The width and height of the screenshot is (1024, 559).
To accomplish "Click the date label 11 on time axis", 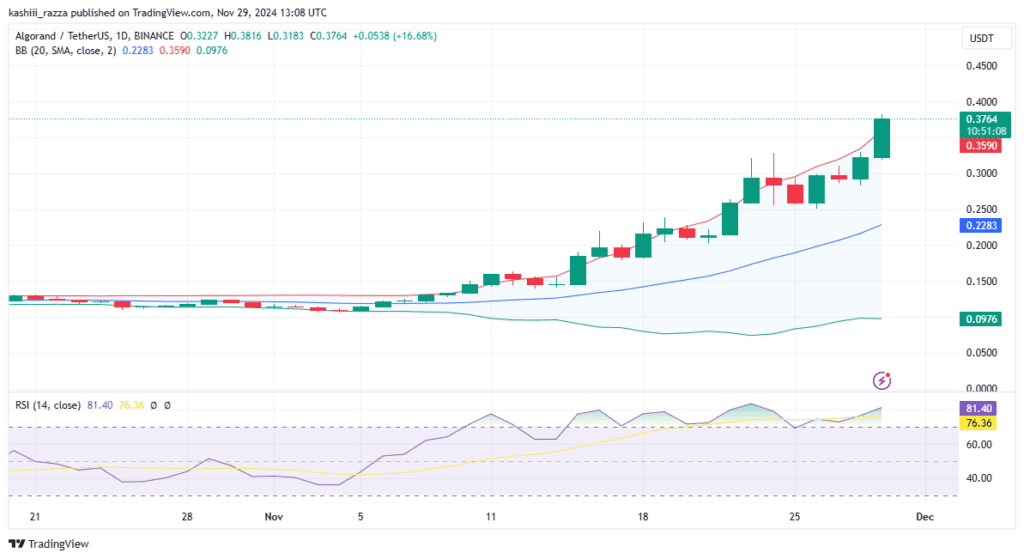I will tap(490, 517).
